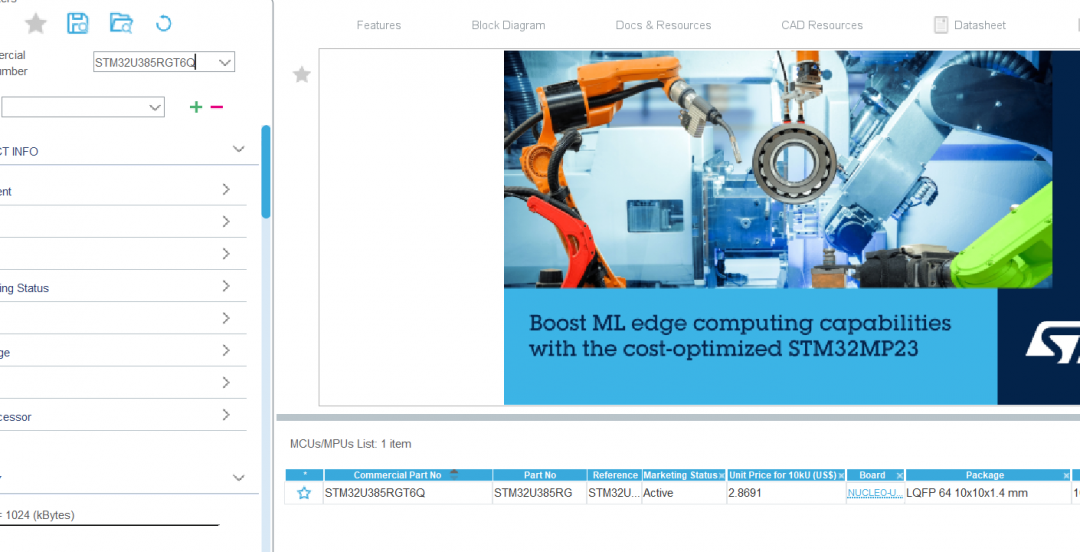
Task: Click the Active marketing status cell
Action: tap(684, 493)
